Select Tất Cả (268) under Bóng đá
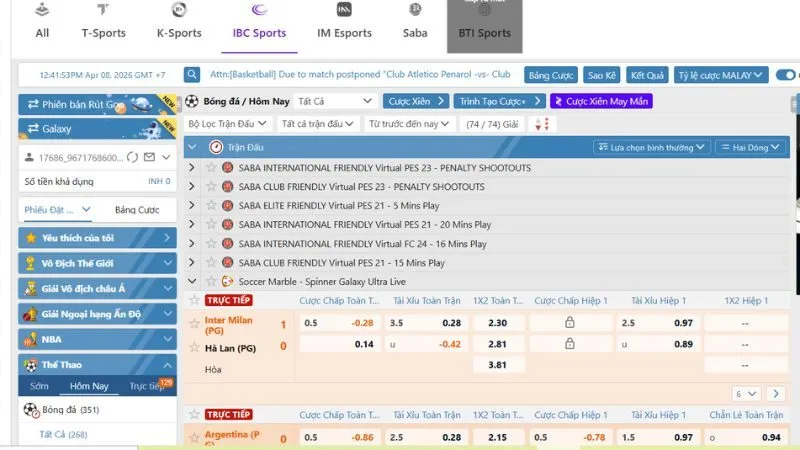The height and width of the screenshot is (450, 800). click(63, 434)
